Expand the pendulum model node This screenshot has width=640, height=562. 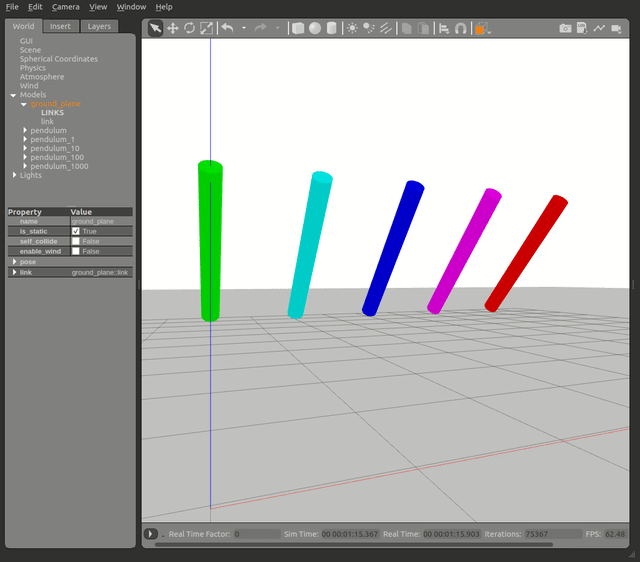(25, 130)
